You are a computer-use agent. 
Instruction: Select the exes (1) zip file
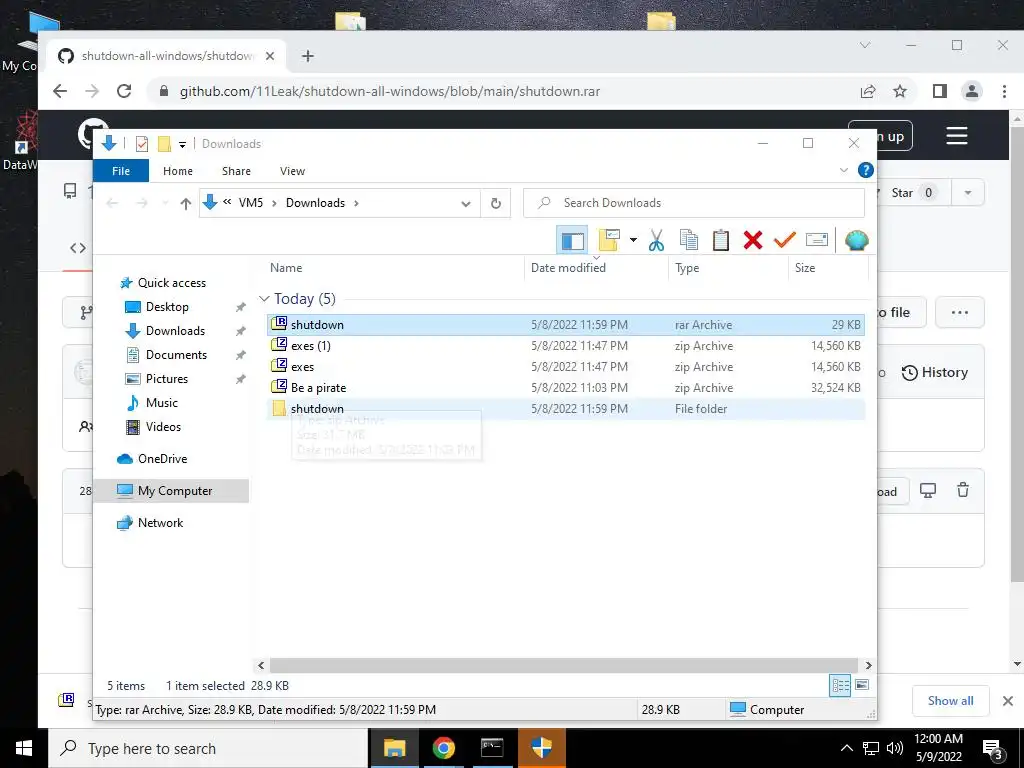[x=566, y=345]
